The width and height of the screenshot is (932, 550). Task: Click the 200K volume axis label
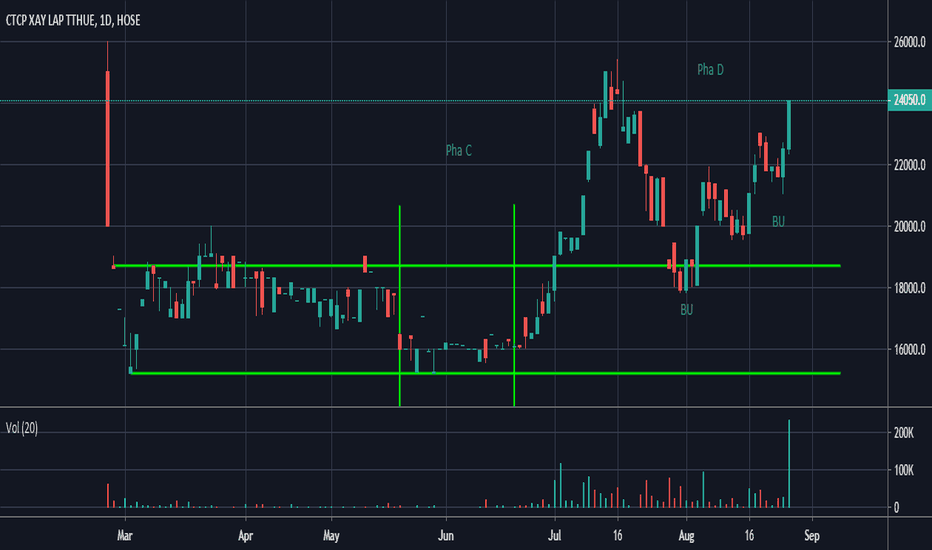903,432
